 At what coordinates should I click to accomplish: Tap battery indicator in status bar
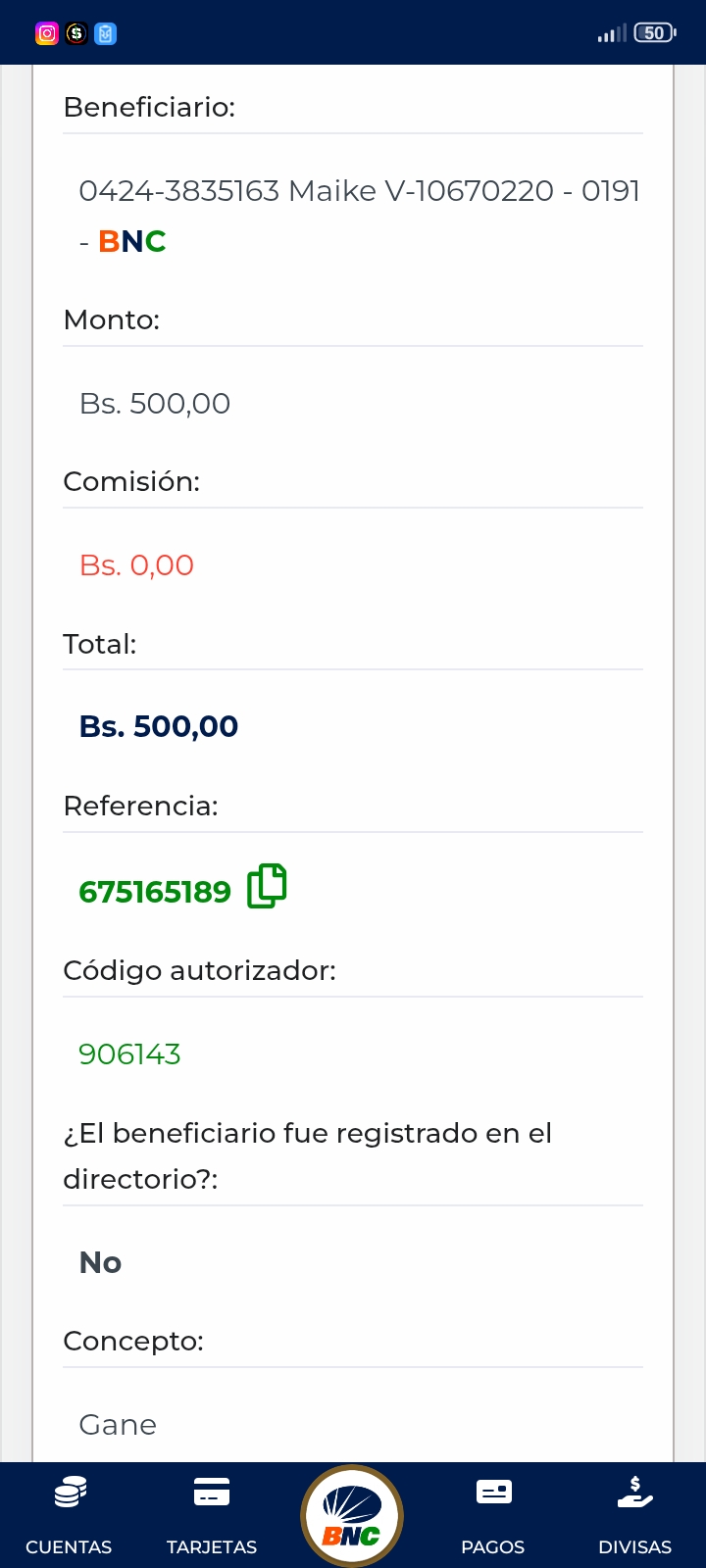654,33
